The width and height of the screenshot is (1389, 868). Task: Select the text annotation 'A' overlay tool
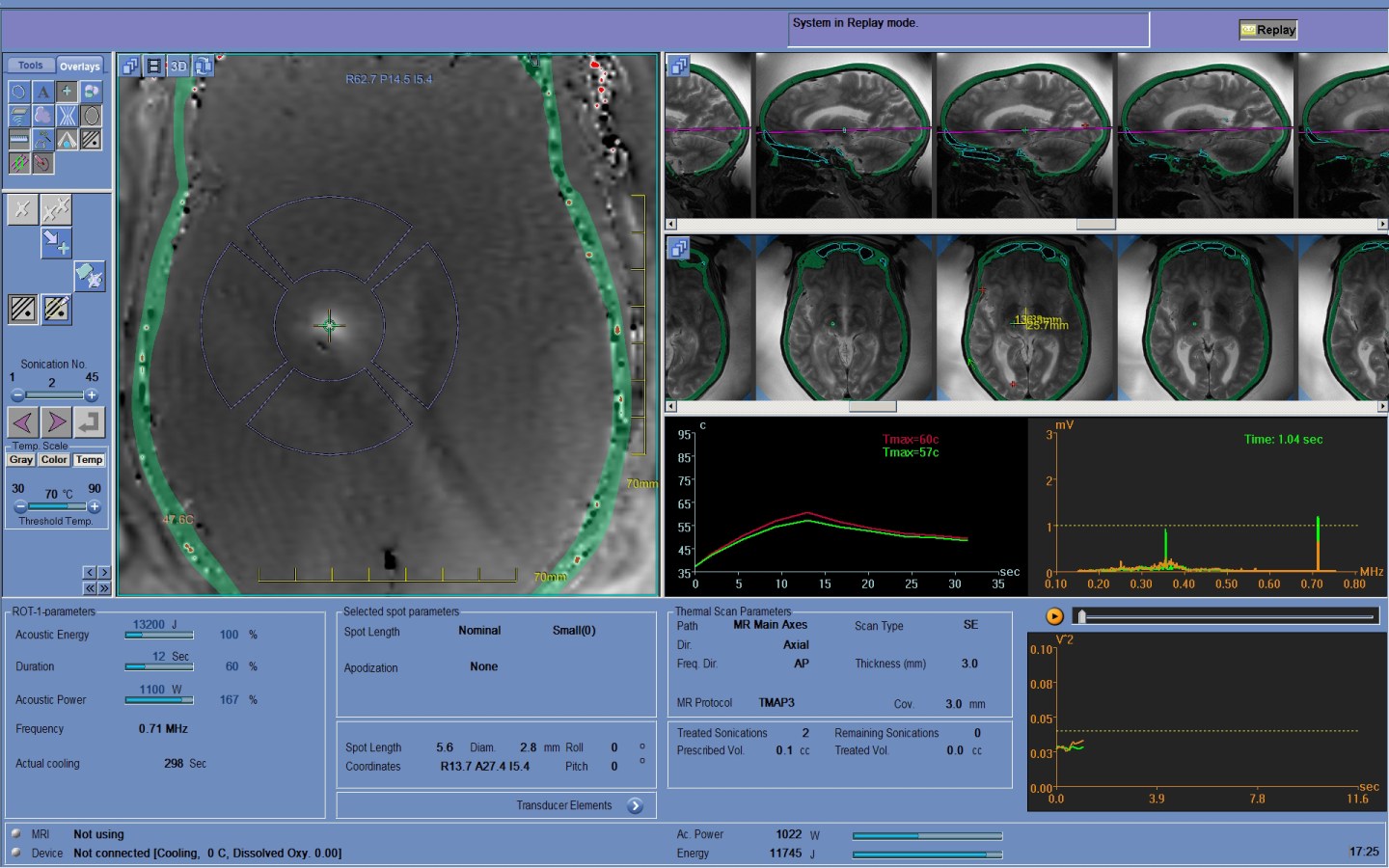point(42,92)
